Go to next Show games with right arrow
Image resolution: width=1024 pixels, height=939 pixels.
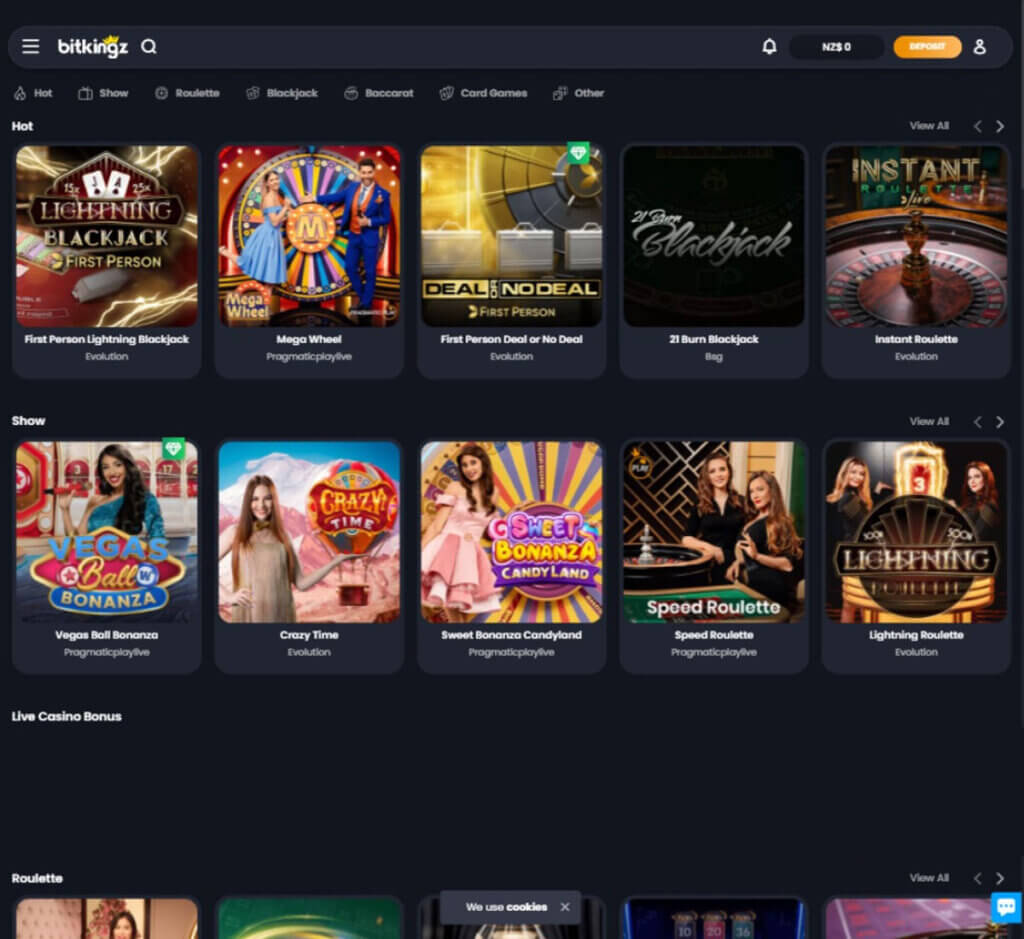[1000, 422]
